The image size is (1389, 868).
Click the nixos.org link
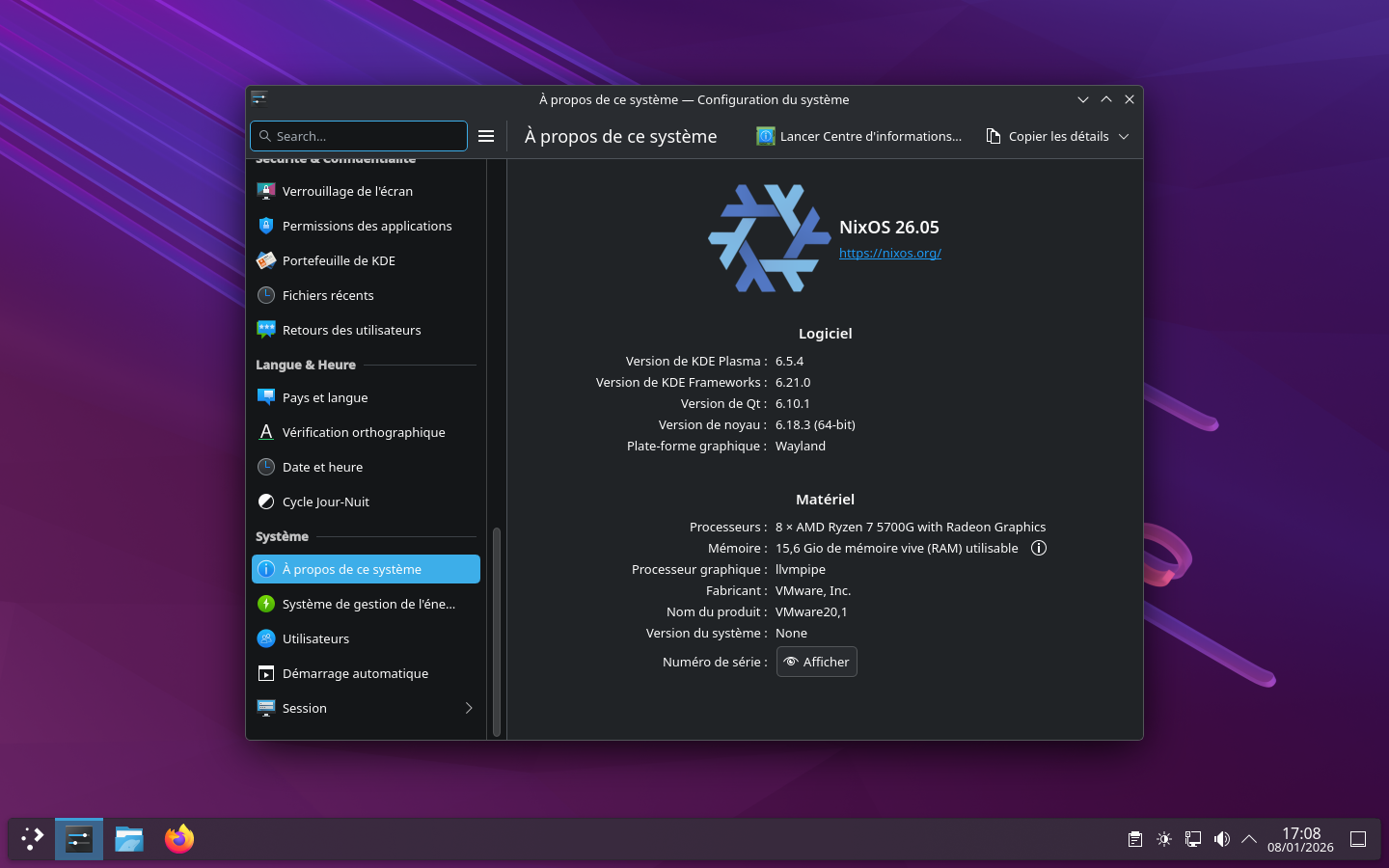(889, 253)
